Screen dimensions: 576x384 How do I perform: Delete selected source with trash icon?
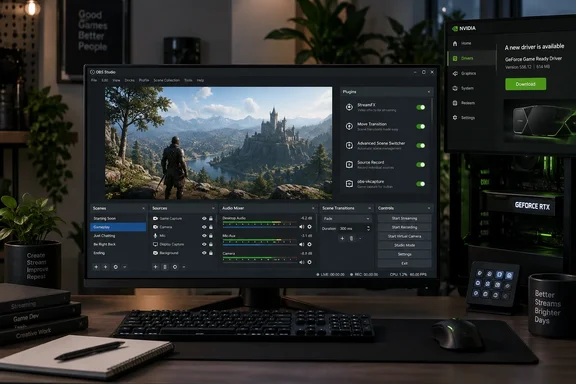click(165, 267)
